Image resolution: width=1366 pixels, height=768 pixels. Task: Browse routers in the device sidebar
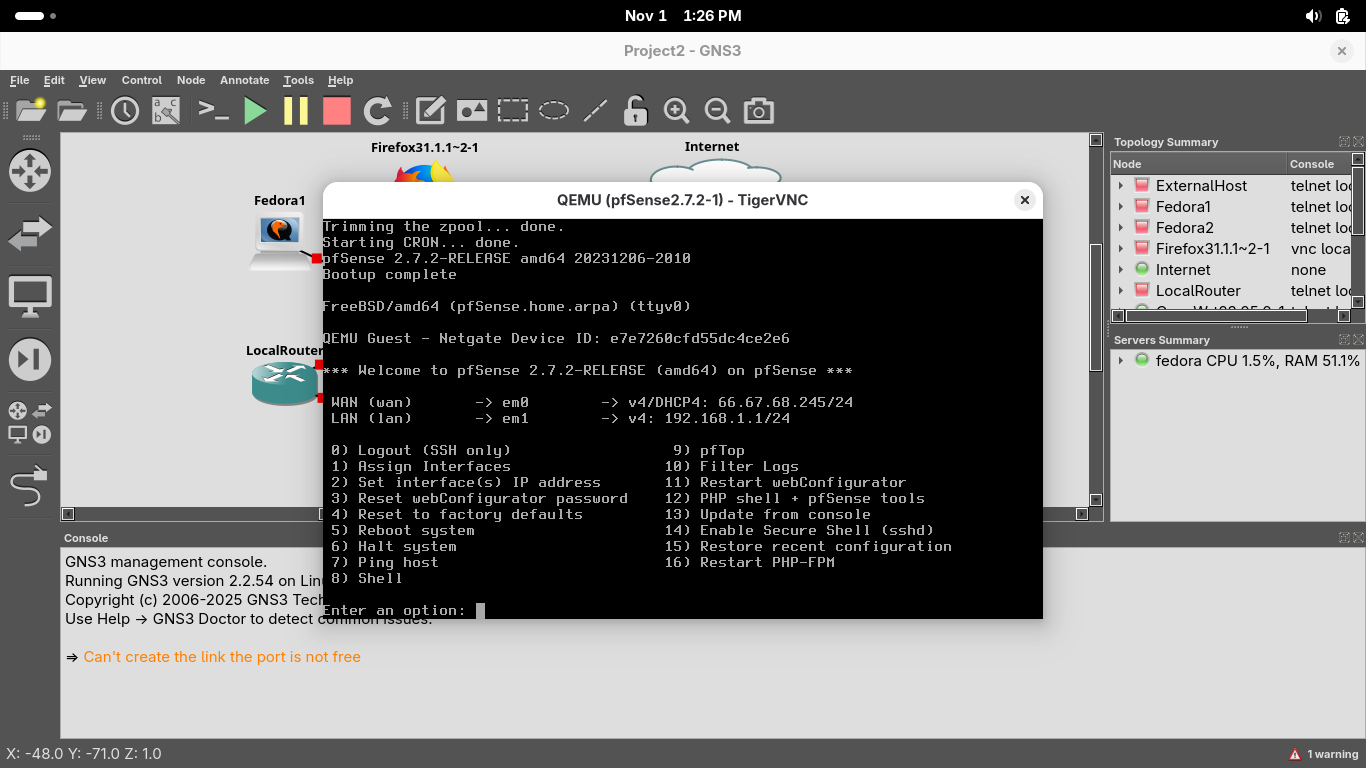point(30,171)
